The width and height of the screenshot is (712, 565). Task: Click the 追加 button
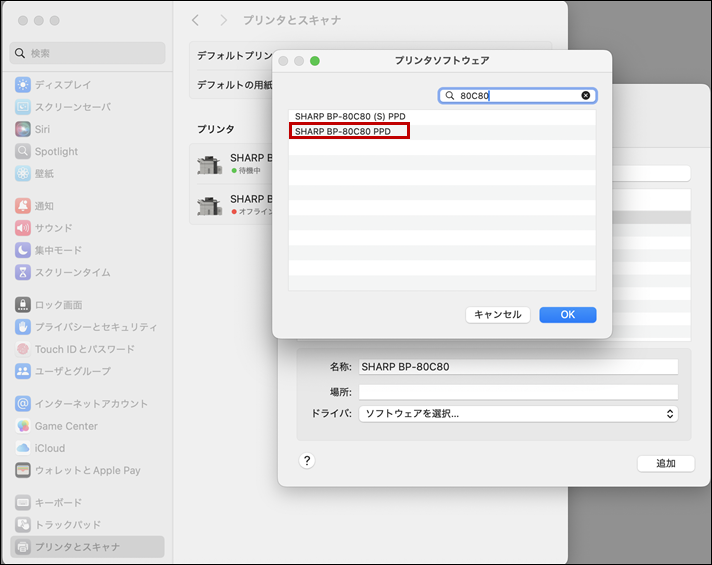point(666,463)
